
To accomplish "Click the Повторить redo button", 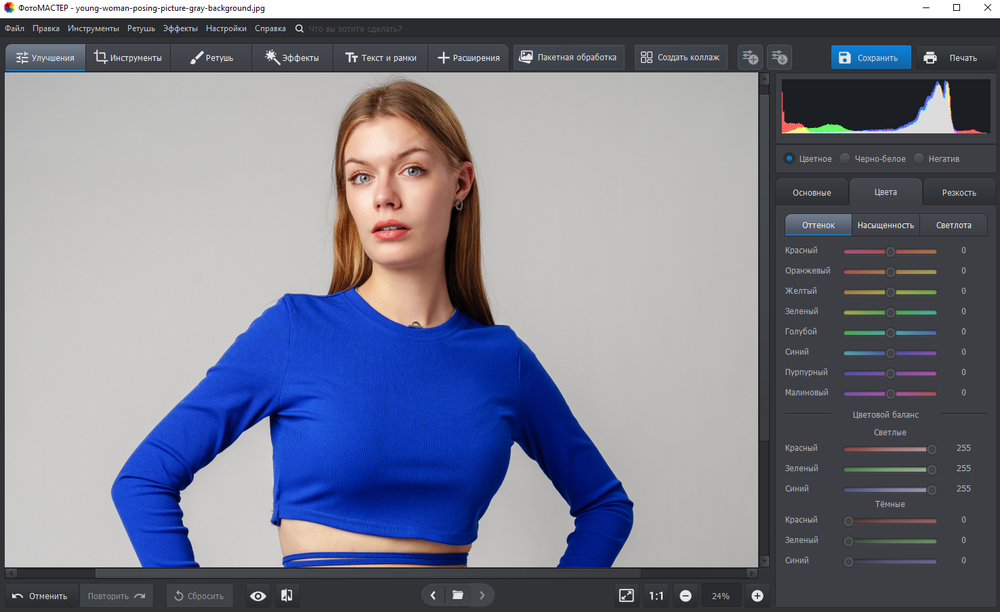I will point(116,596).
